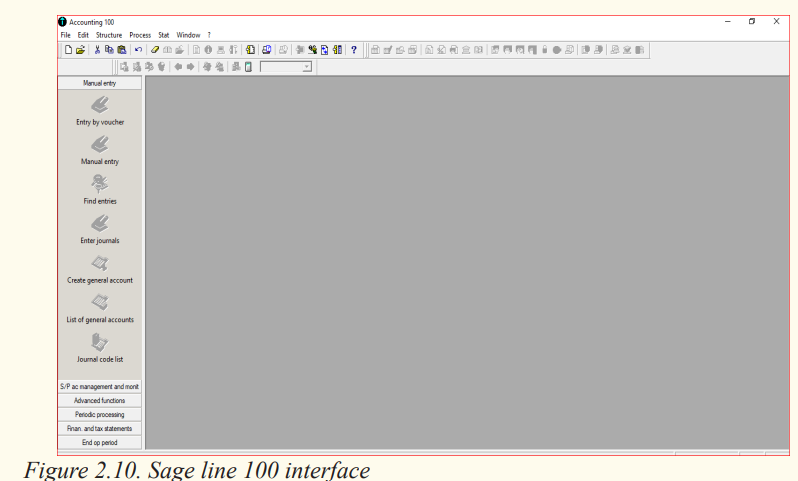The image size is (798, 481).
Task: Click the Paste clipboard icon
Action: pos(122,50)
